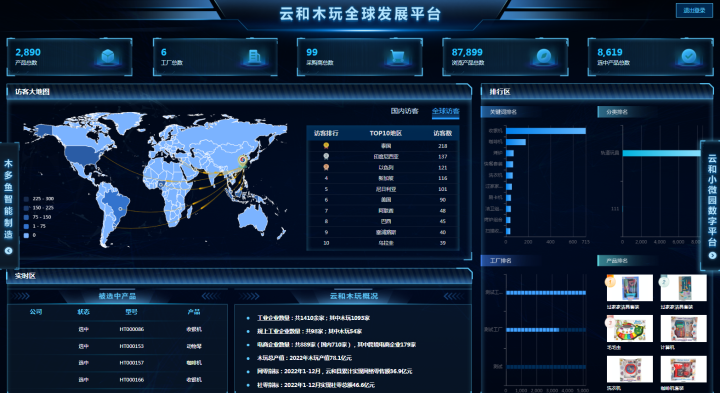Click the 木玩总产值 78.1亿元 overview line
The width and height of the screenshot is (720, 393).
[304, 358]
